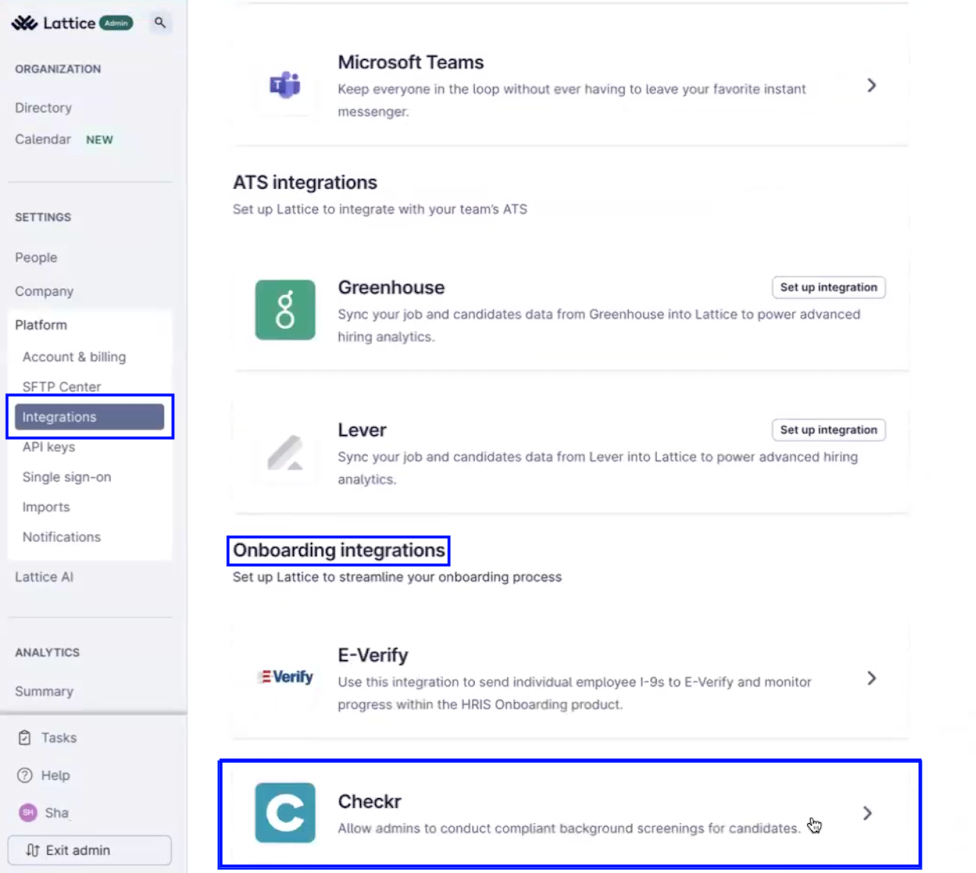
Task: Click the Onboarding integrations heading
Action: pos(339,550)
